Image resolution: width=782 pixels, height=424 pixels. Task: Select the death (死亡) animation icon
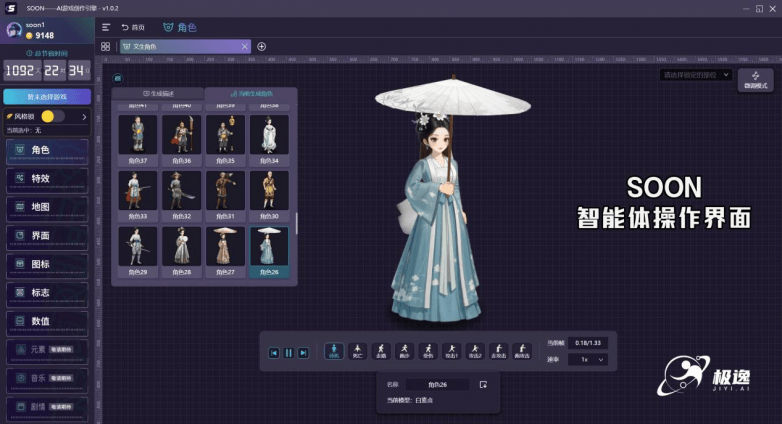click(x=358, y=351)
